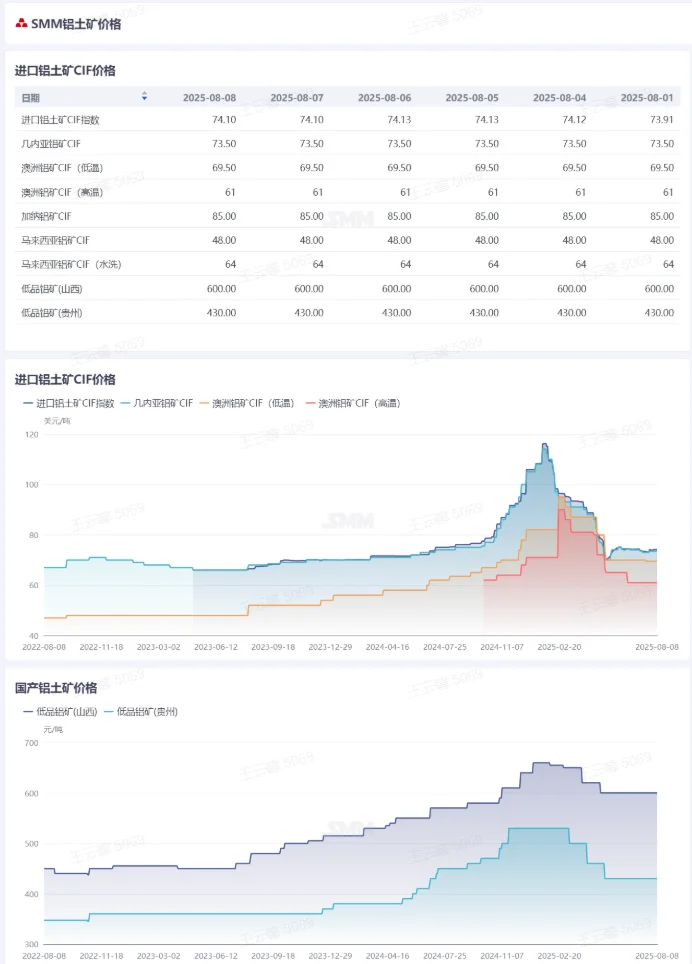Click the 74.13 index value under 2025-08-05
The image size is (692, 964).
click(487, 120)
